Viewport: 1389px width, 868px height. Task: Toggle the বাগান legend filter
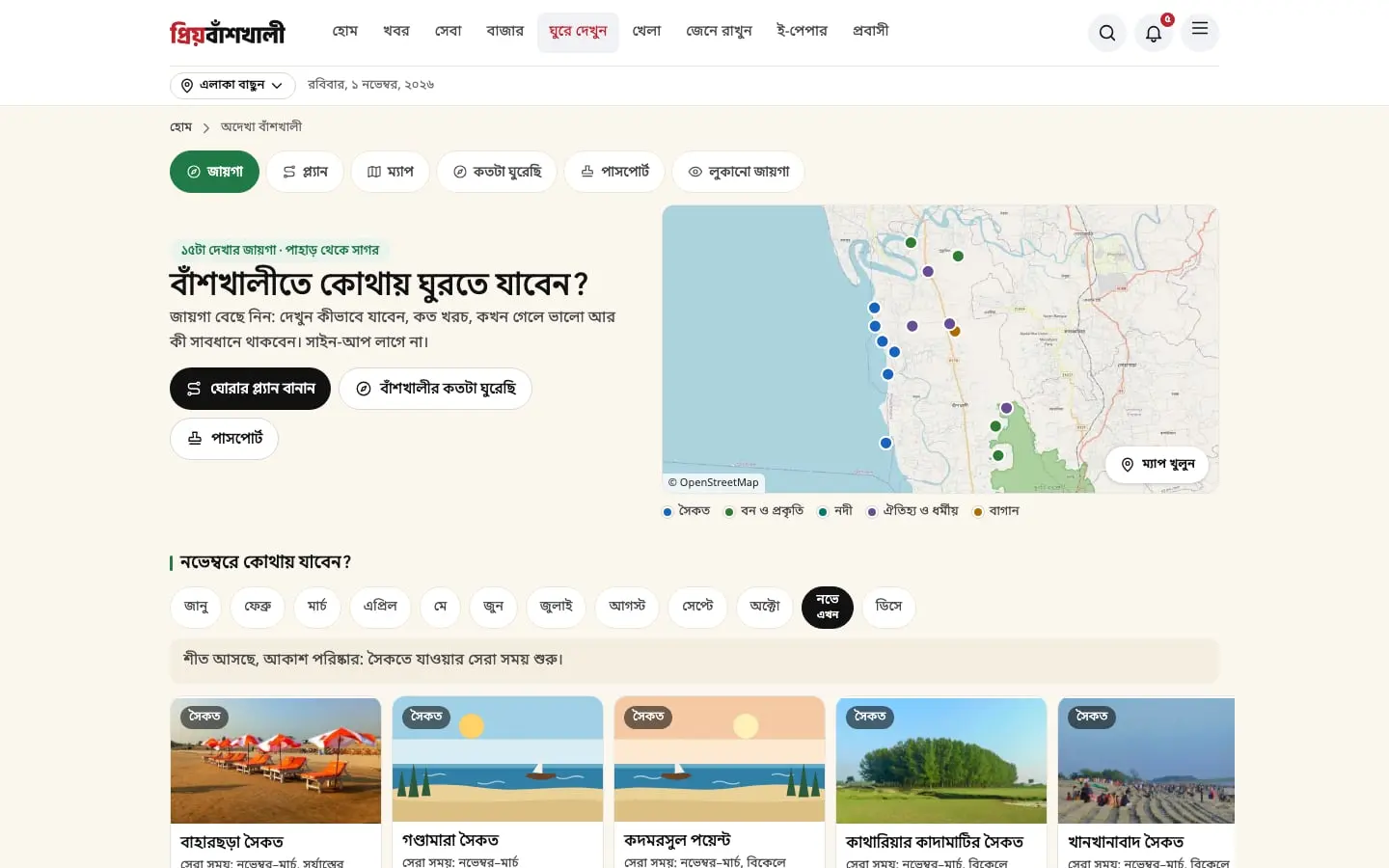tap(996, 511)
